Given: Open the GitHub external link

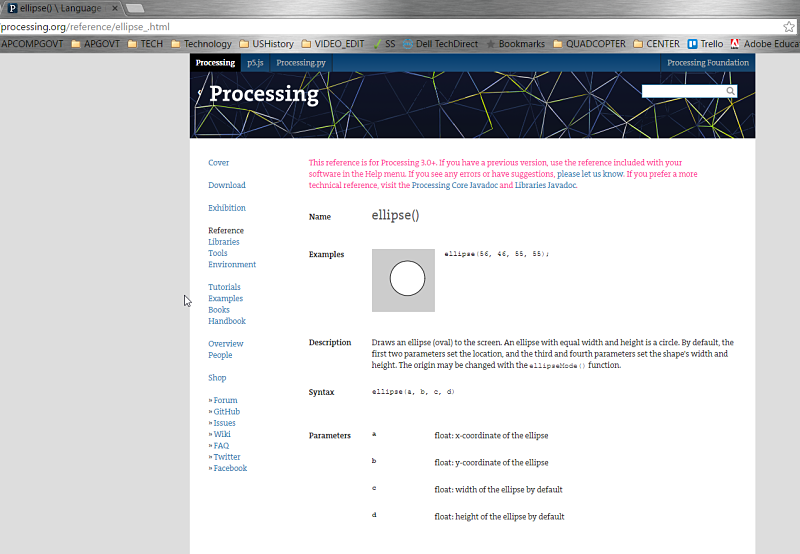Looking at the screenshot, I should 227,412.
